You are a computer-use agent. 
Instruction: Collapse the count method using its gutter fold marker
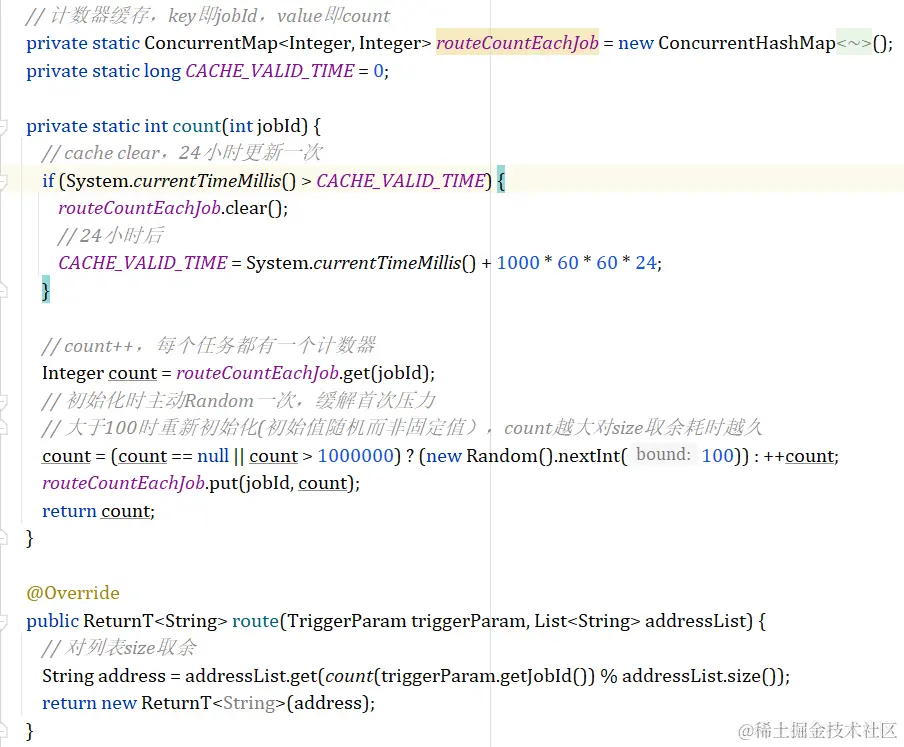tap(3, 126)
